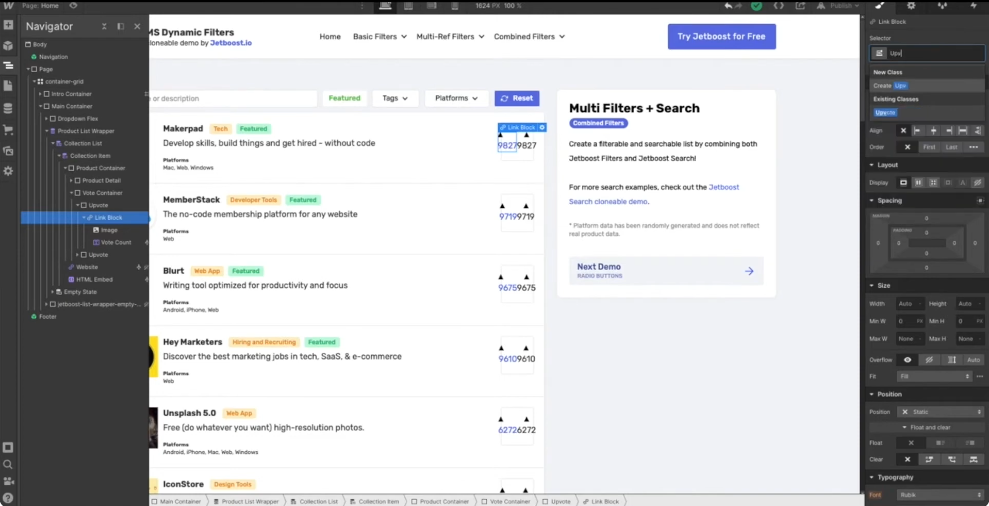Expand Float and clear section
The height and width of the screenshot is (506, 989).
927,427
